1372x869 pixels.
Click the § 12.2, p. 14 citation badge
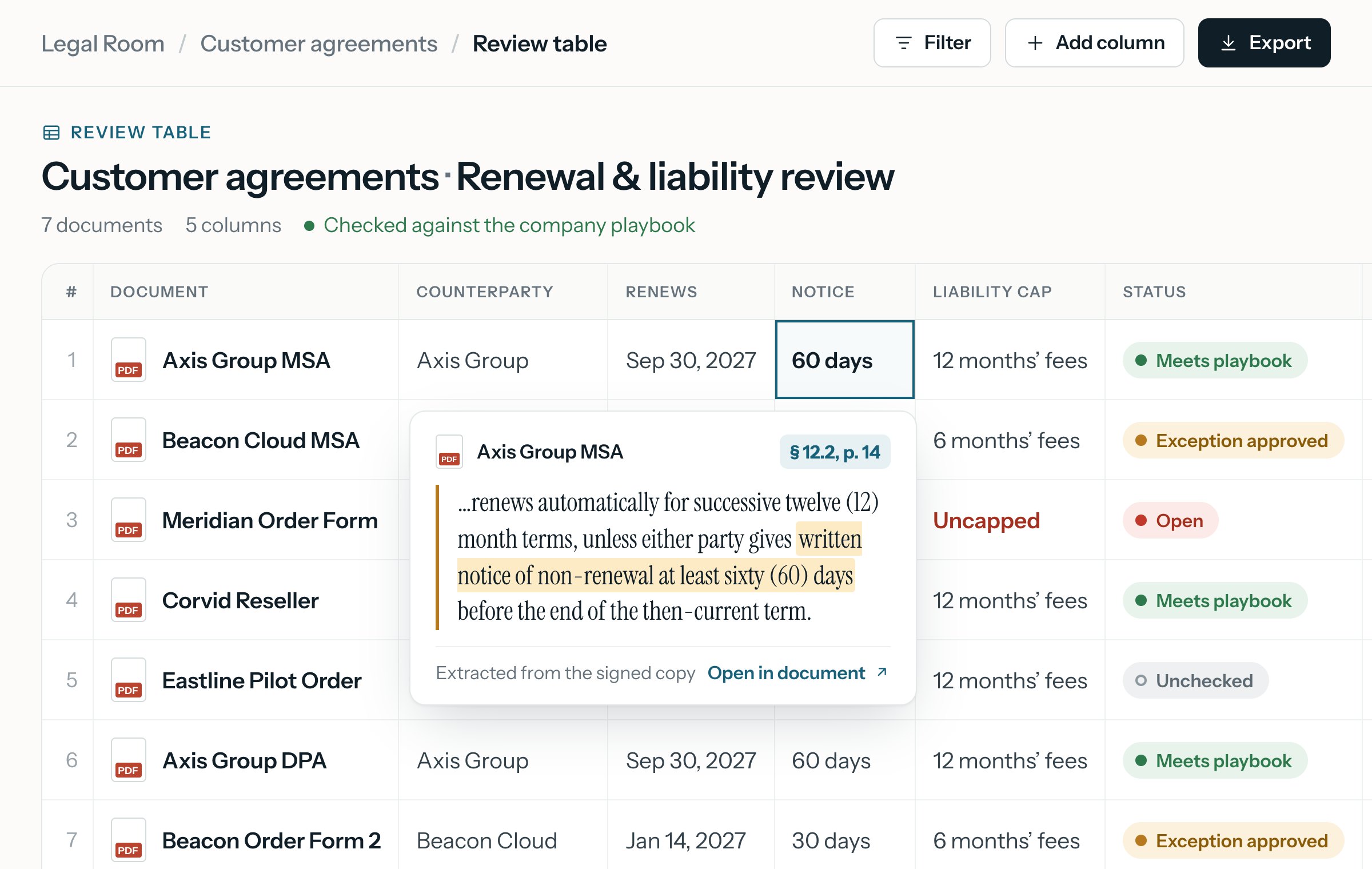835,452
